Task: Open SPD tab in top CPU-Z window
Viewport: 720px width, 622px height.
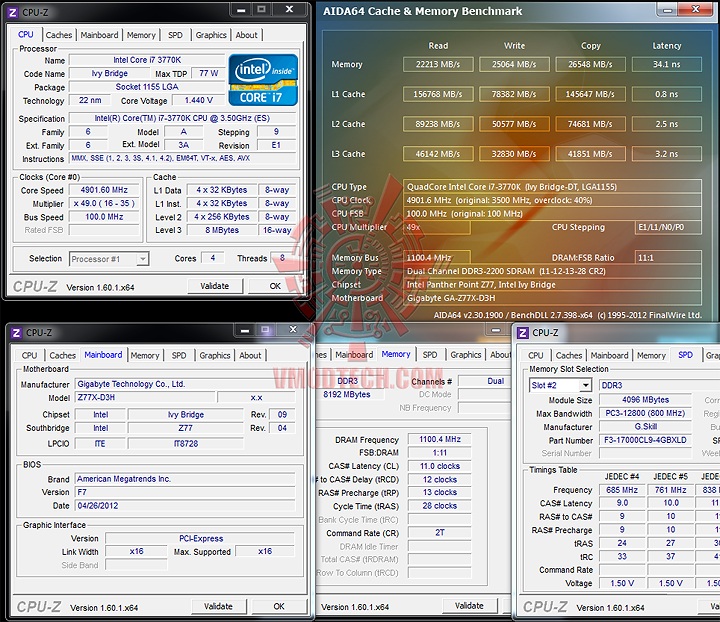Action: pos(175,35)
